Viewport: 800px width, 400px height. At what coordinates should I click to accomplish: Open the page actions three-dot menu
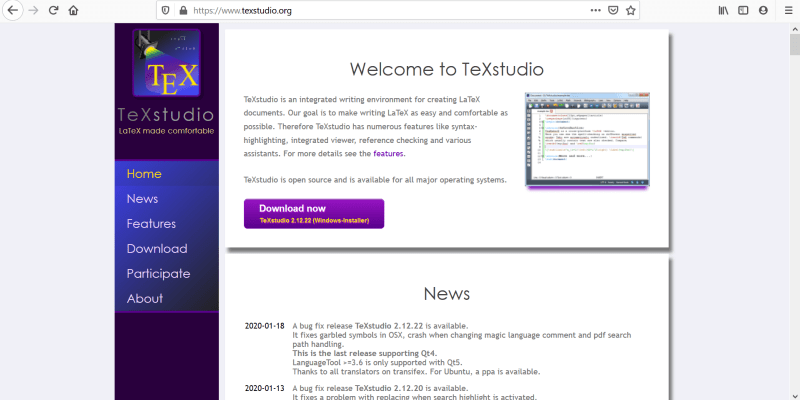[595, 10]
